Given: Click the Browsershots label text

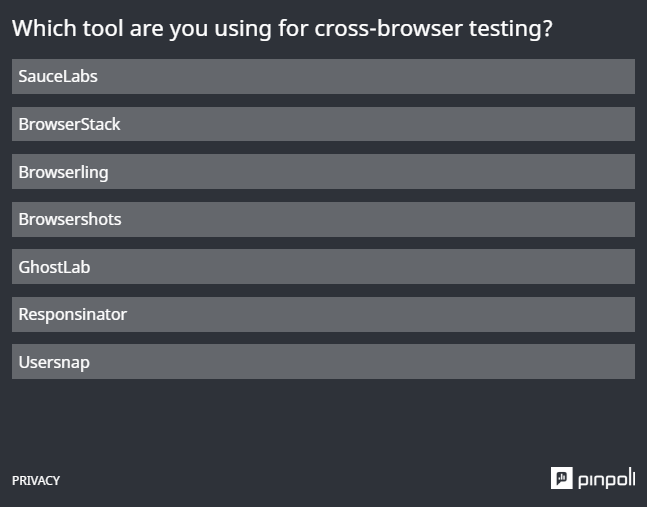Looking at the screenshot, I should 70,219.
